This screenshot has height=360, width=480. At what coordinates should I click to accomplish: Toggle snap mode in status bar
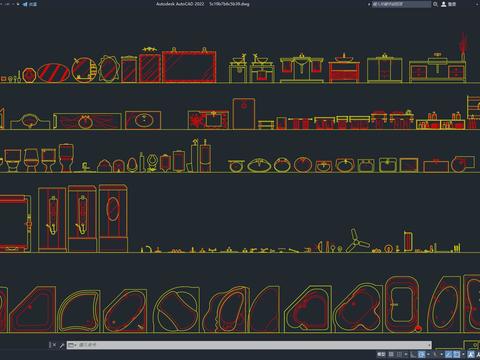point(399,354)
